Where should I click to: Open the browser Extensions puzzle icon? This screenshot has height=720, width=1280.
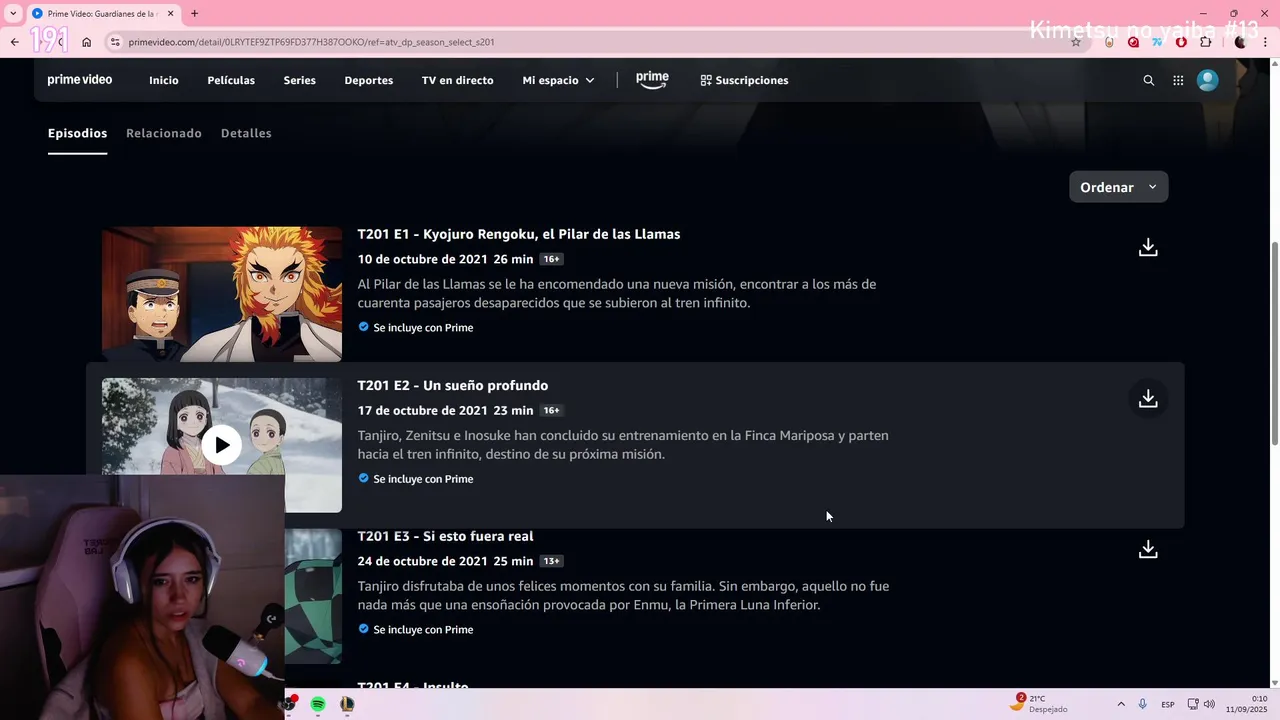tap(1206, 42)
